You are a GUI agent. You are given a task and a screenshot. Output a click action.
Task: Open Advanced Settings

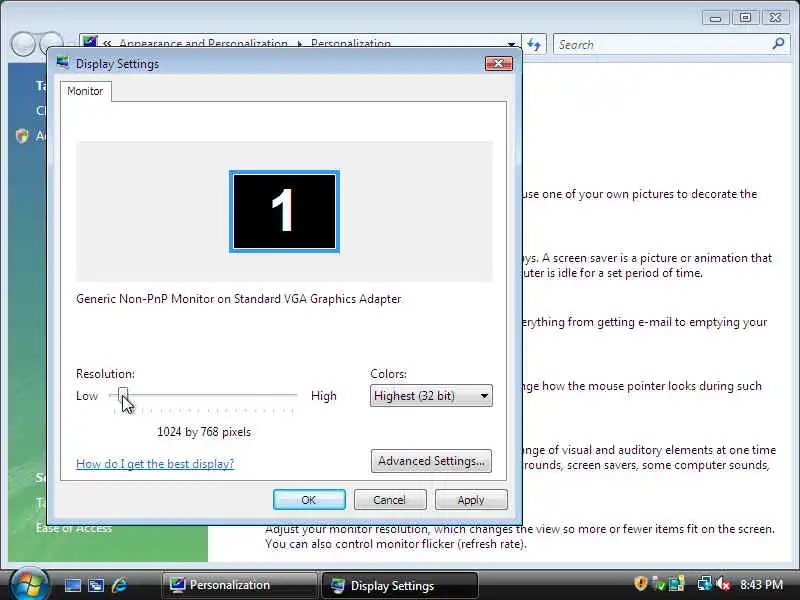(431, 461)
